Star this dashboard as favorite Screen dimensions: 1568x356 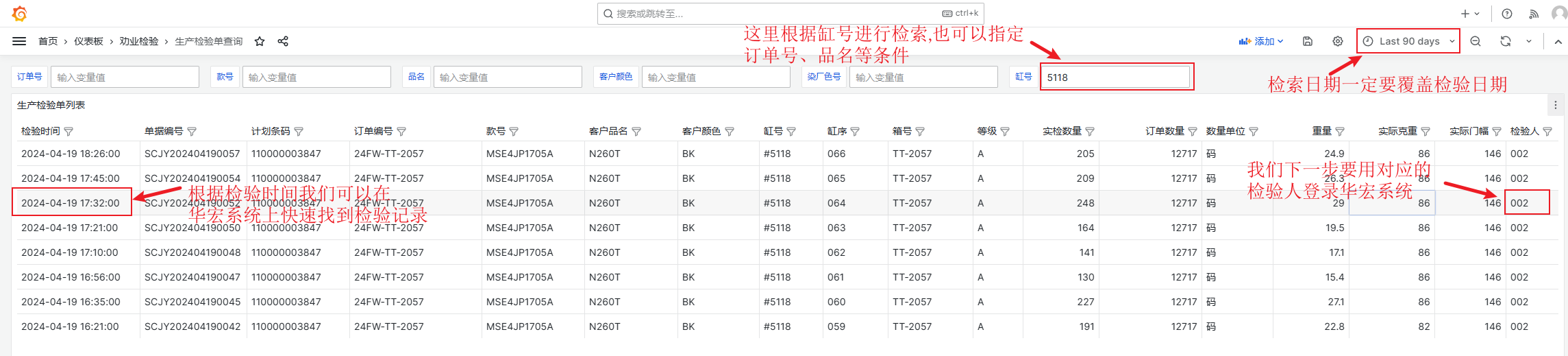tap(260, 41)
